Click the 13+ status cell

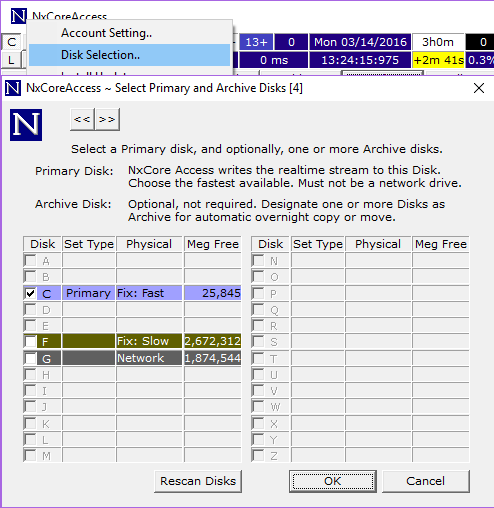[256, 42]
